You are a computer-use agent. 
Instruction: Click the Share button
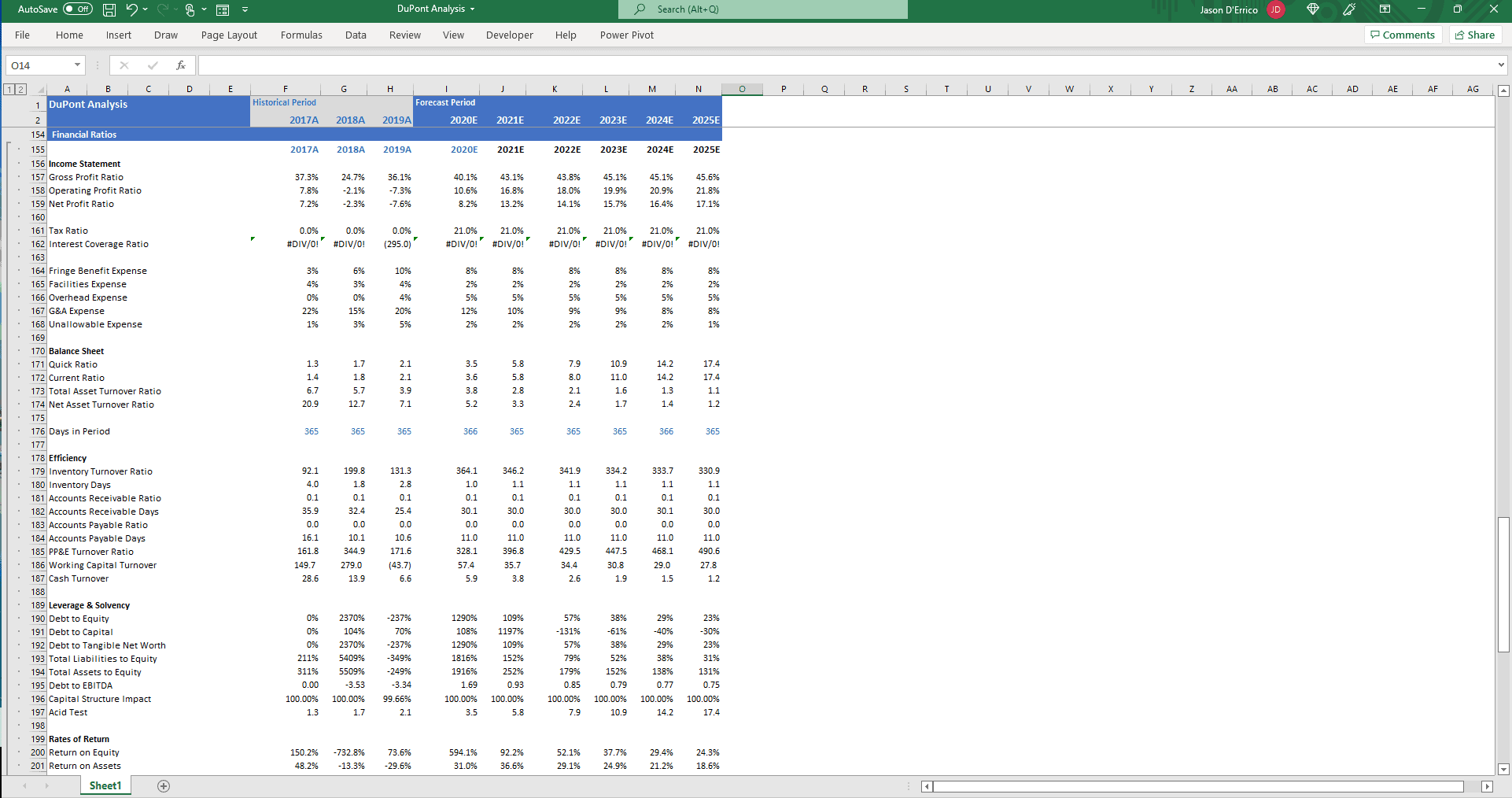(1476, 35)
